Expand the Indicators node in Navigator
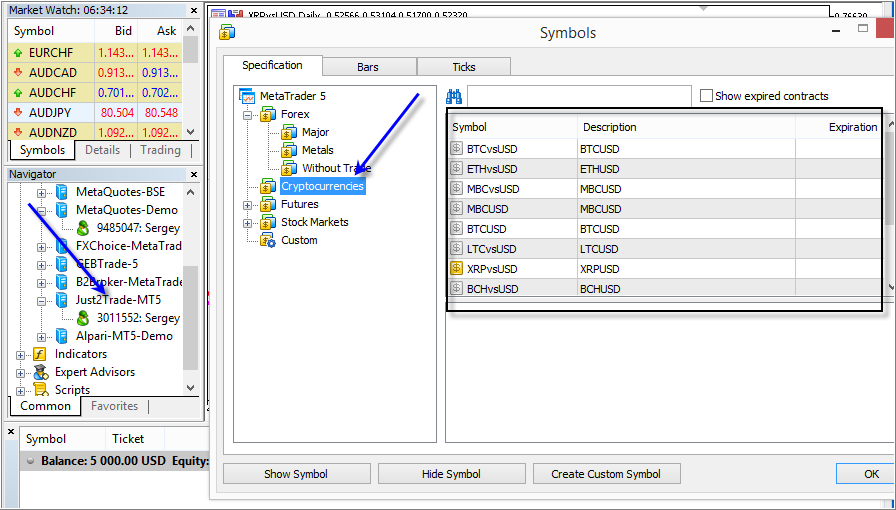Viewport: 896px width, 510px height. 20,354
